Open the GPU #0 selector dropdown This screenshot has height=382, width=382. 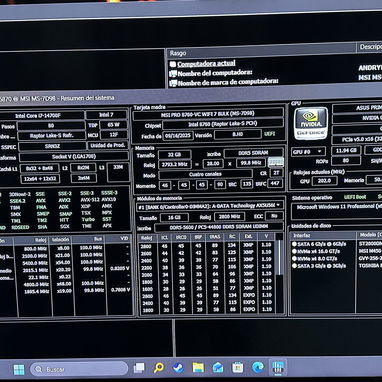pyautogui.click(x=308, y=152)
